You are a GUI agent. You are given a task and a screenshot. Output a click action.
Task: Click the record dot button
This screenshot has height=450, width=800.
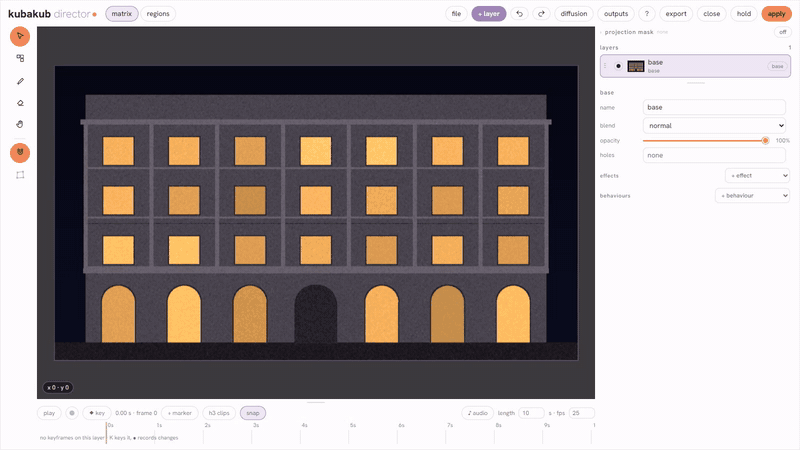(72, 413)
